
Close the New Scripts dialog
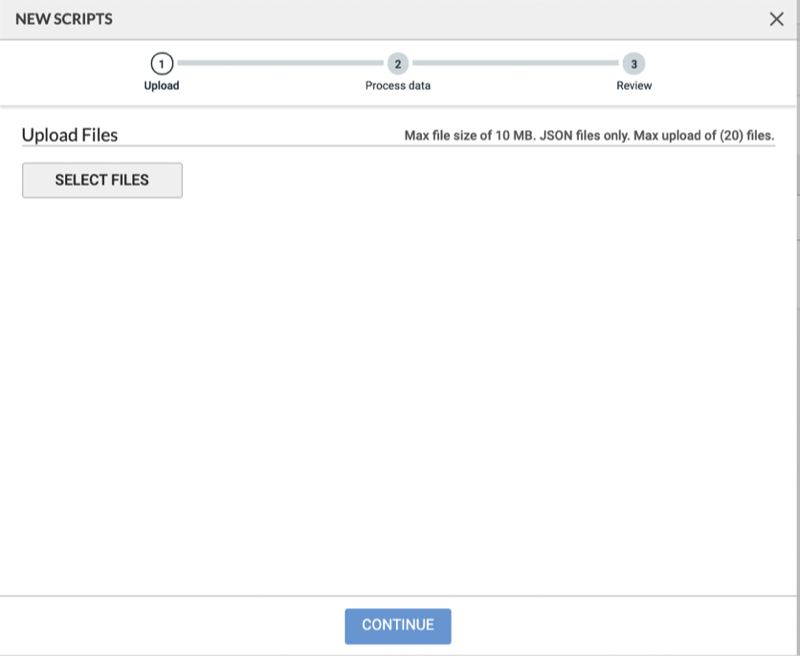coord(776,19)
